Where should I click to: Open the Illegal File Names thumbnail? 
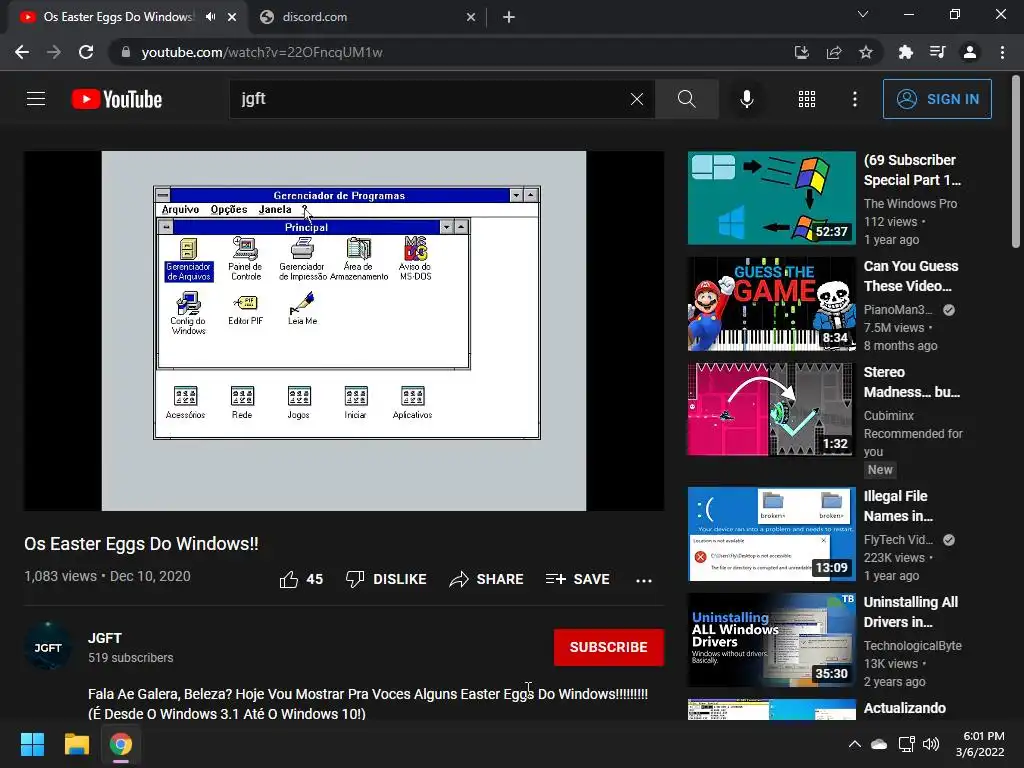(771, 534)
